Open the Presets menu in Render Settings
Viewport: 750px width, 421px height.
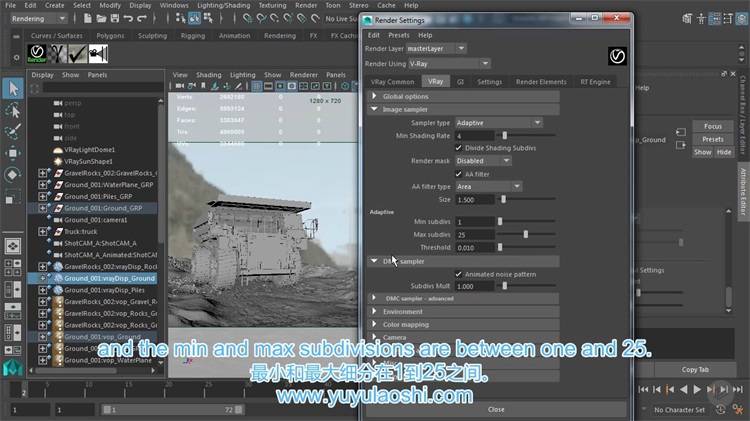(x=398, y=35)
